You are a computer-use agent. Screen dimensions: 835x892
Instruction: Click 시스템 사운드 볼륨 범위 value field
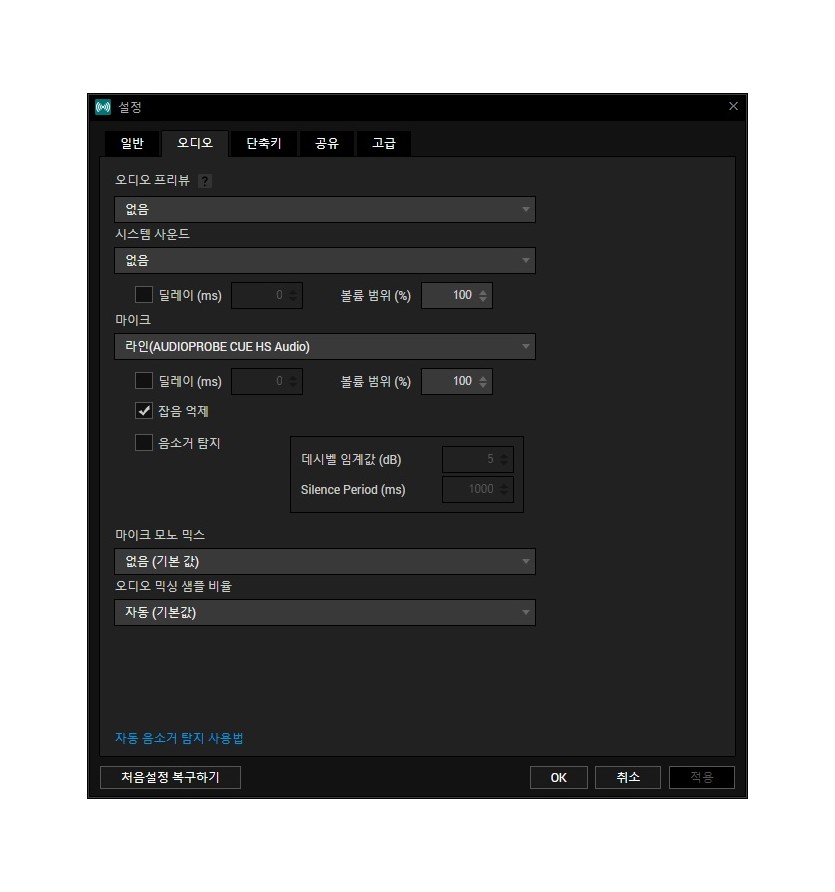[x=457, y=295]
